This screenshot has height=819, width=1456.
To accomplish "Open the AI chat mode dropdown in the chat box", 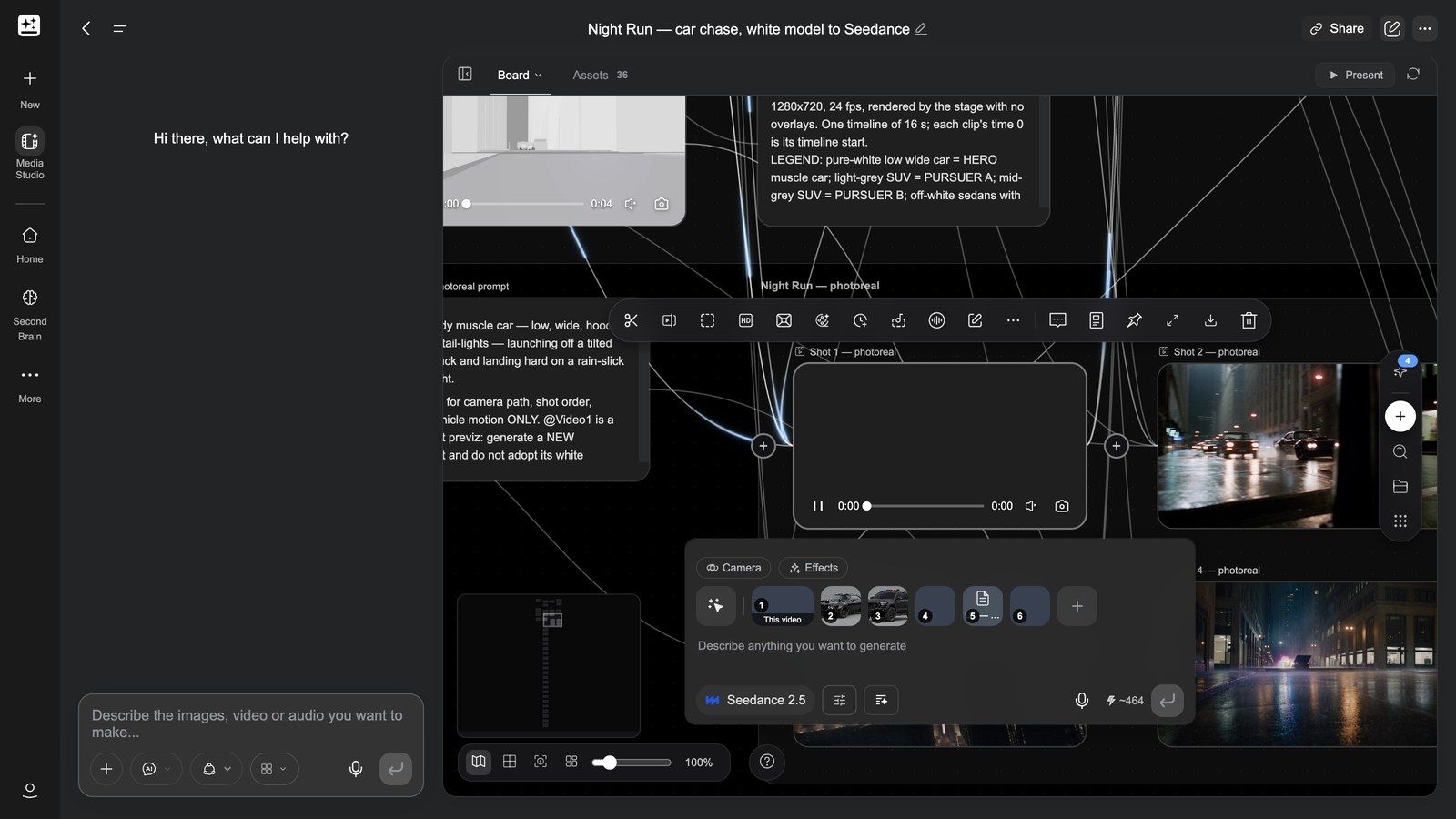I will [x=157, y=769].
